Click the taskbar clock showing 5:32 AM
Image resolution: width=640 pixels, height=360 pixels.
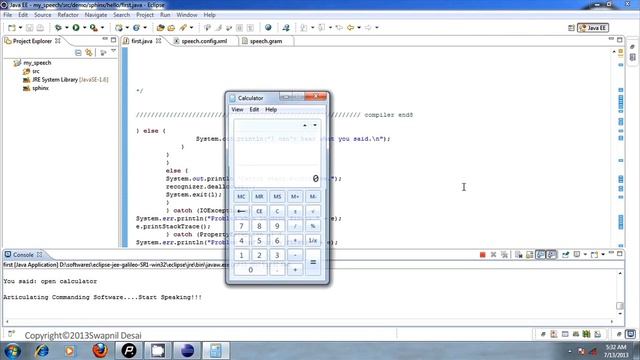coord(616,351)
